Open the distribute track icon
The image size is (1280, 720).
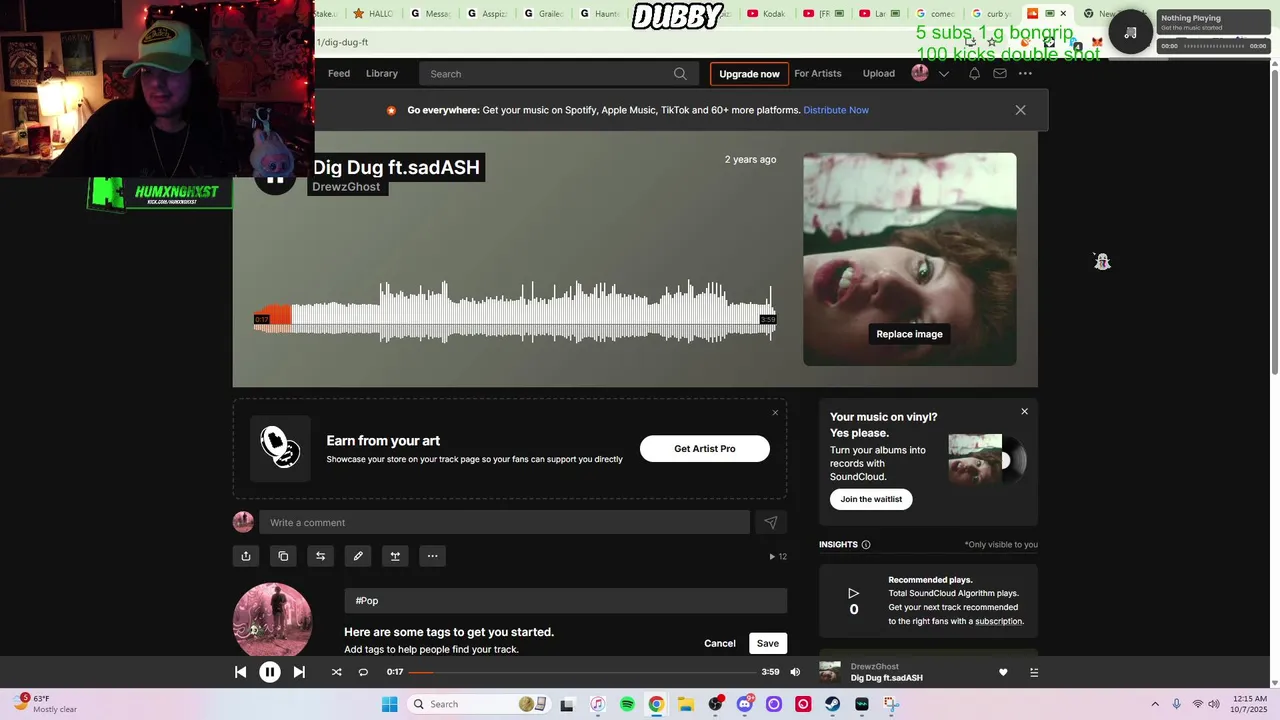point(395,556)
